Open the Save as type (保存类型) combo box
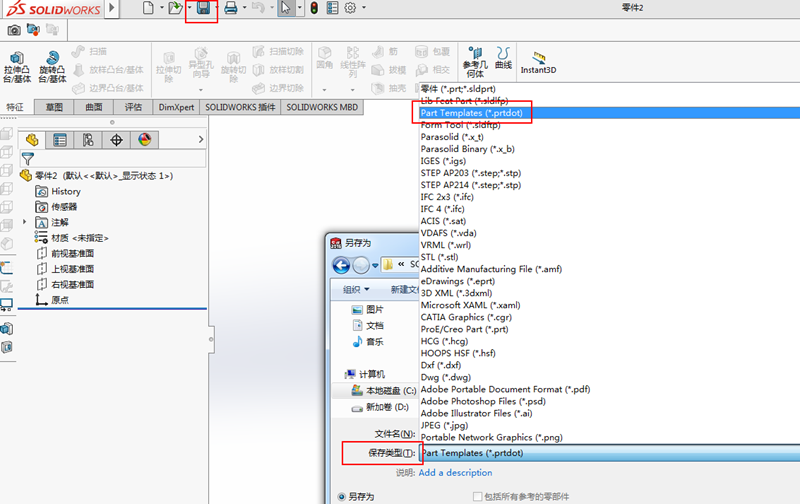Image resolution: width=800 pixels, height=504 pixels. (x=610, y=453)
